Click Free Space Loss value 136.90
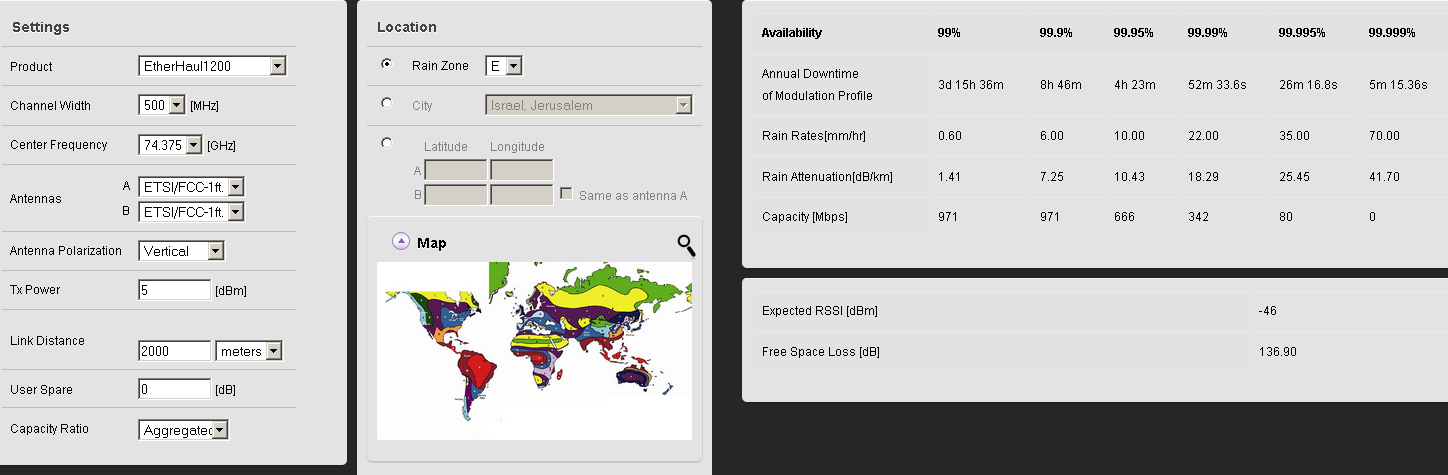The height and width of the screenshot is (475, 1448). [1277, 352]
